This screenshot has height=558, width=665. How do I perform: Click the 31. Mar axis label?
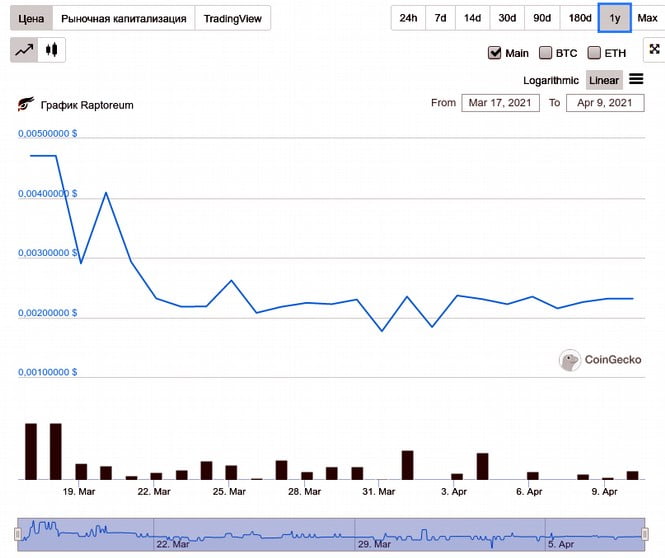pos(379,492)
